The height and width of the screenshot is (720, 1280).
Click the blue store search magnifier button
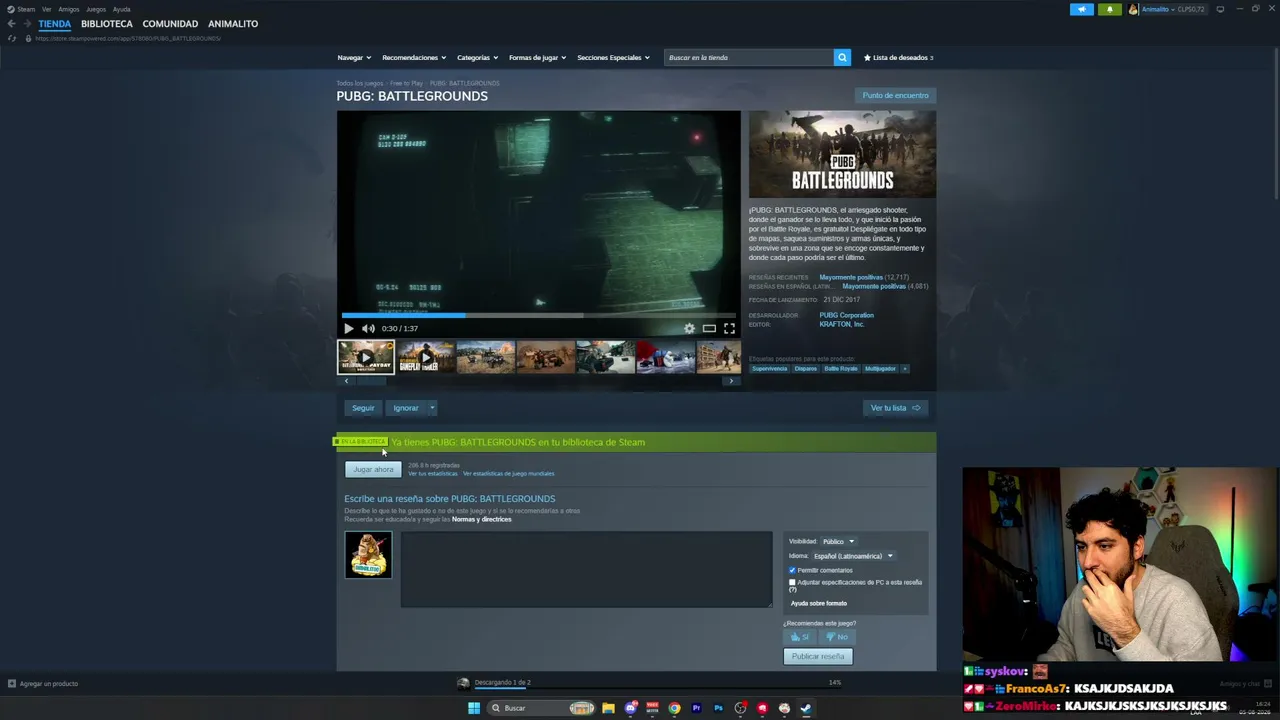point(842,57)
